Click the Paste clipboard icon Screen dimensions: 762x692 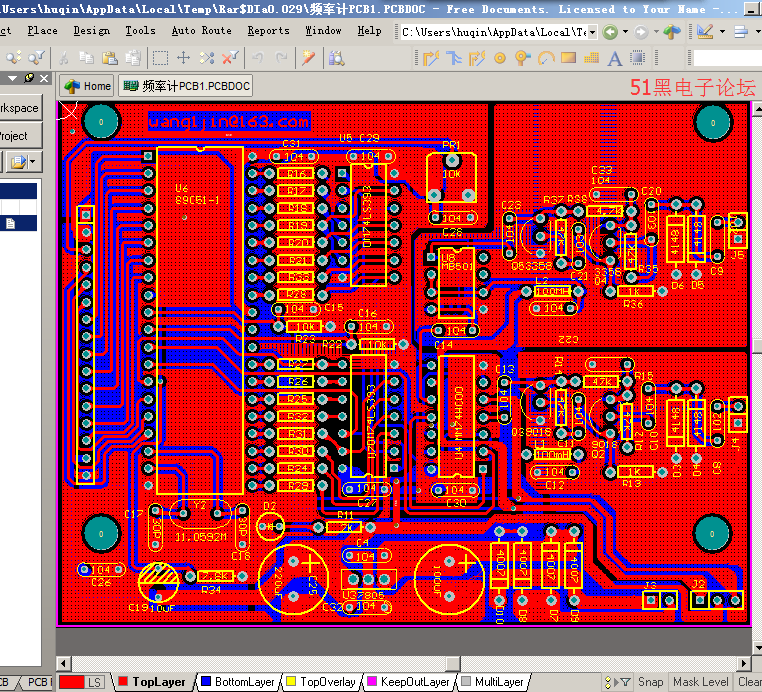point(110,58)
